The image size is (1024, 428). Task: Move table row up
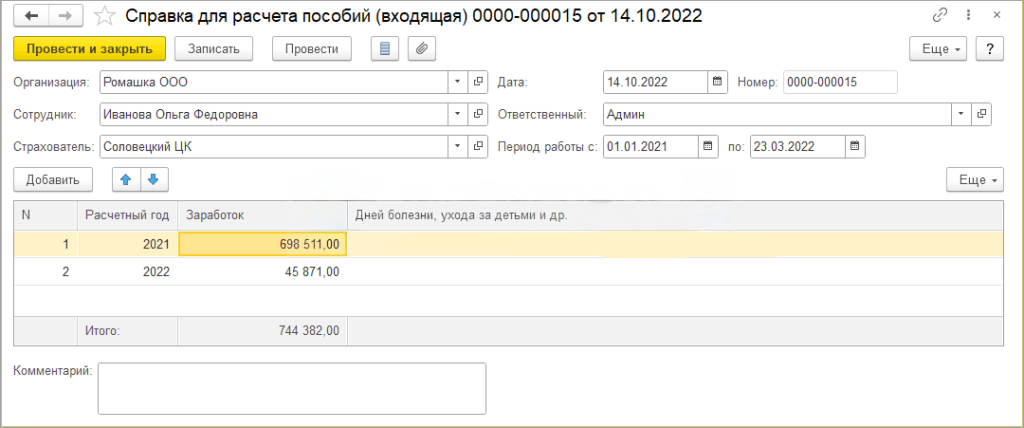pyautogui.click(x=126, y=180)
